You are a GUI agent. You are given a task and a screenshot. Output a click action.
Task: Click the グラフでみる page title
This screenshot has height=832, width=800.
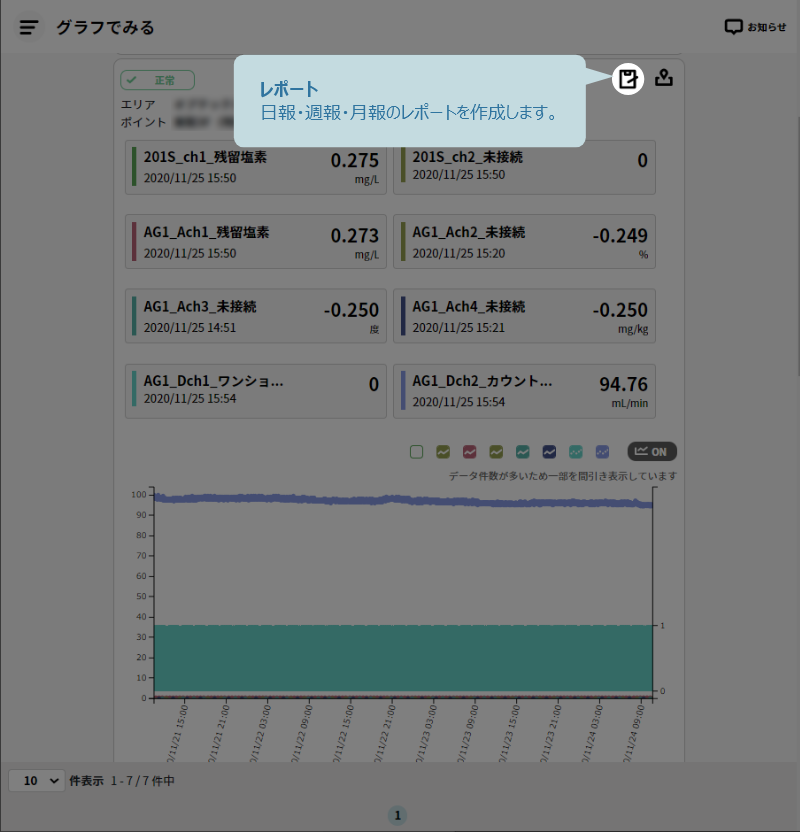(x=105, y=27)
